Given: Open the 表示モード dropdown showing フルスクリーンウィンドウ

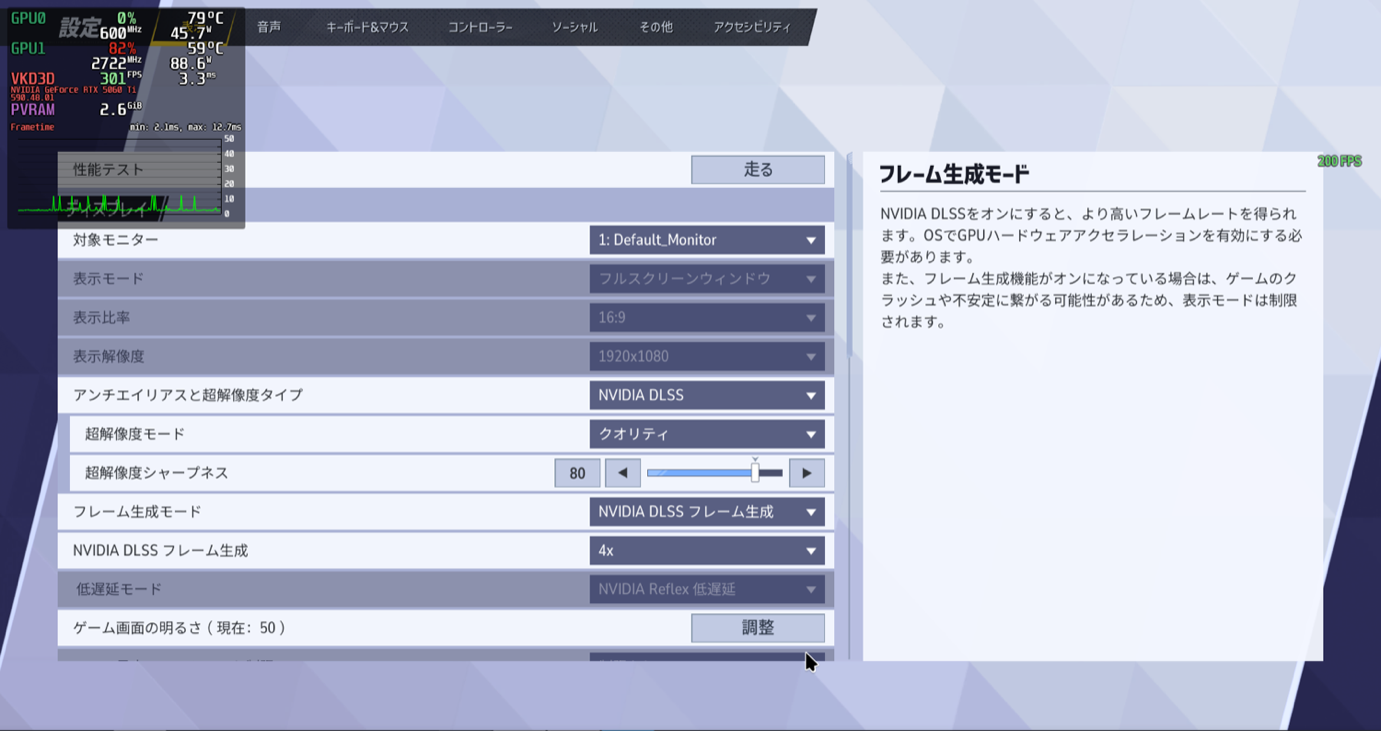Looking at the screenshot, I should click(x=707, y=279).
